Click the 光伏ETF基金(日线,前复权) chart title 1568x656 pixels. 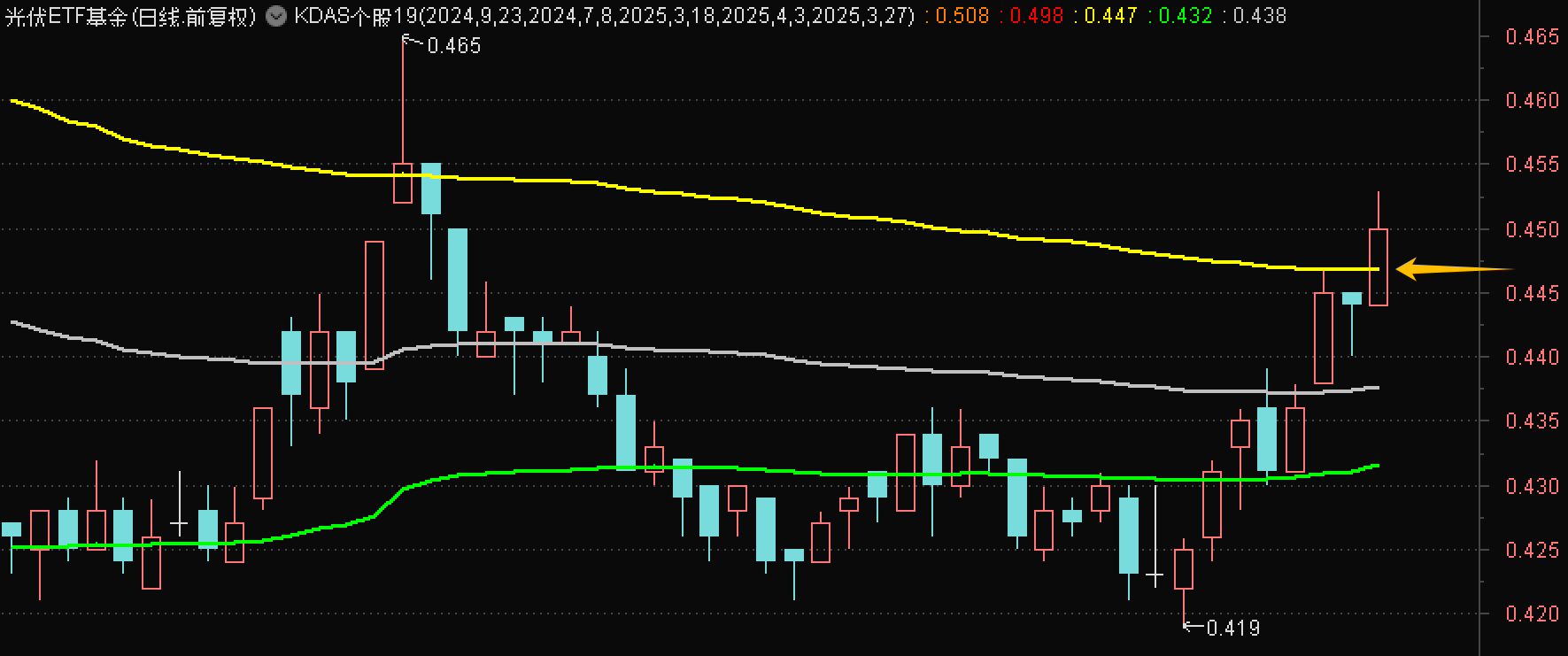pos(131,16)
